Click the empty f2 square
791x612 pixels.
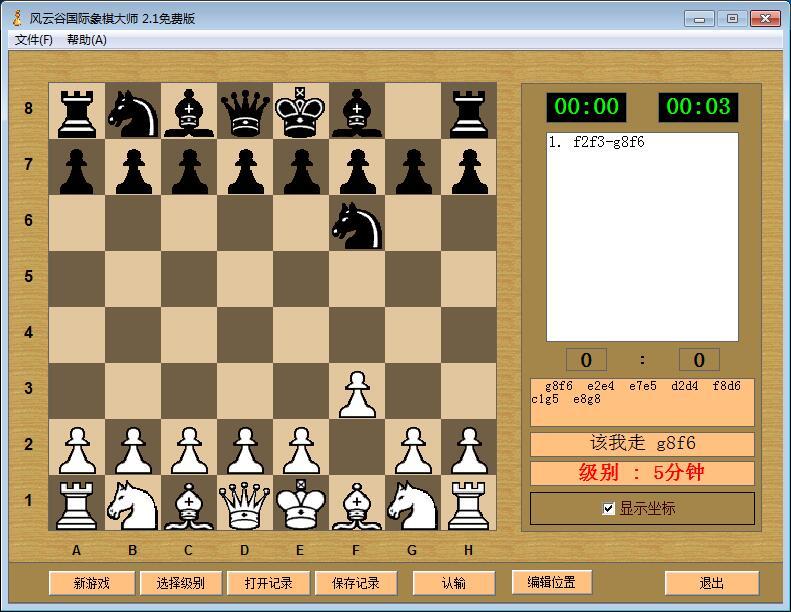click(357, 448)
